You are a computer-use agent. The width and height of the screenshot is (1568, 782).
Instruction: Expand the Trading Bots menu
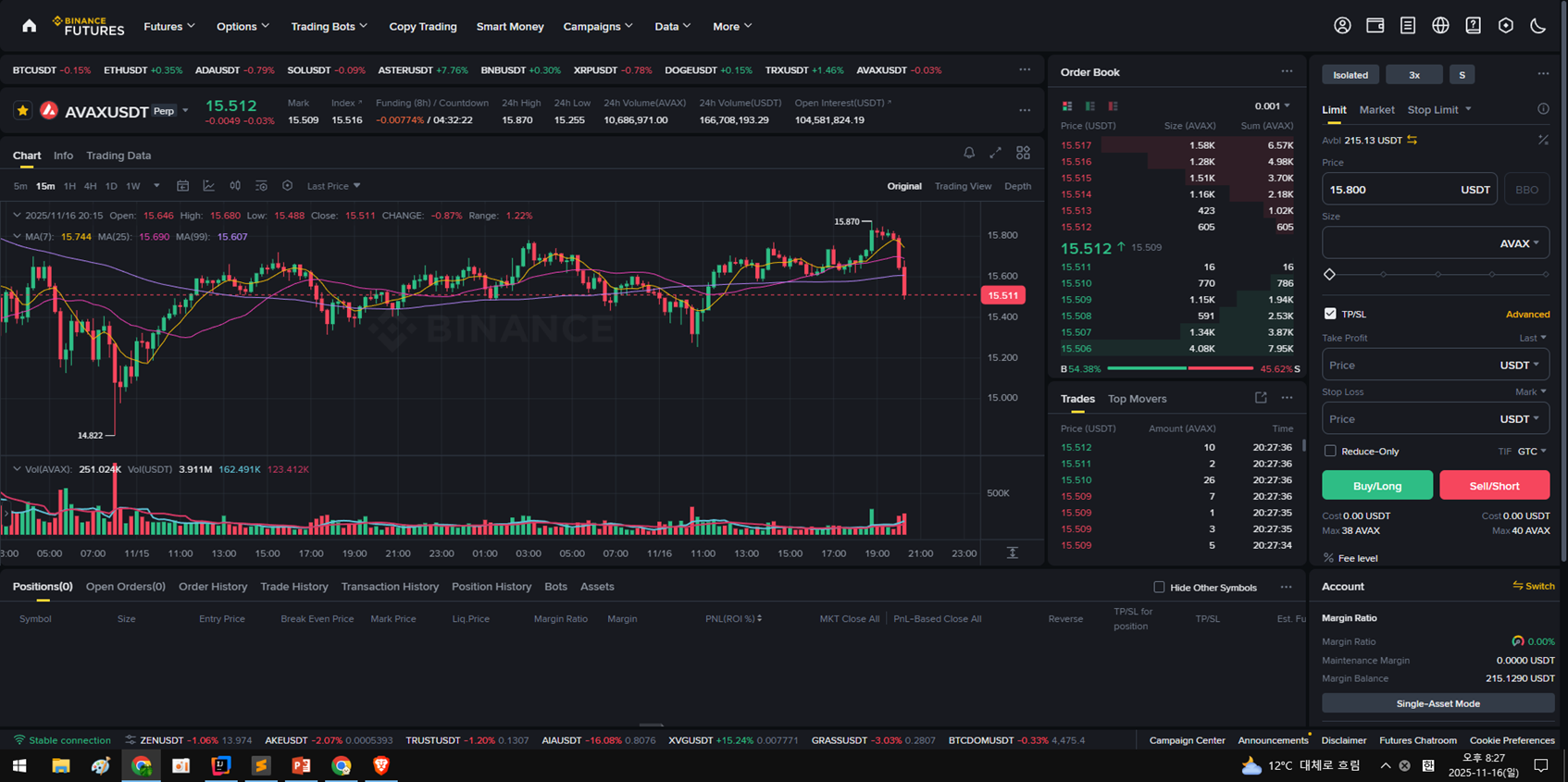tap(329, 26)
